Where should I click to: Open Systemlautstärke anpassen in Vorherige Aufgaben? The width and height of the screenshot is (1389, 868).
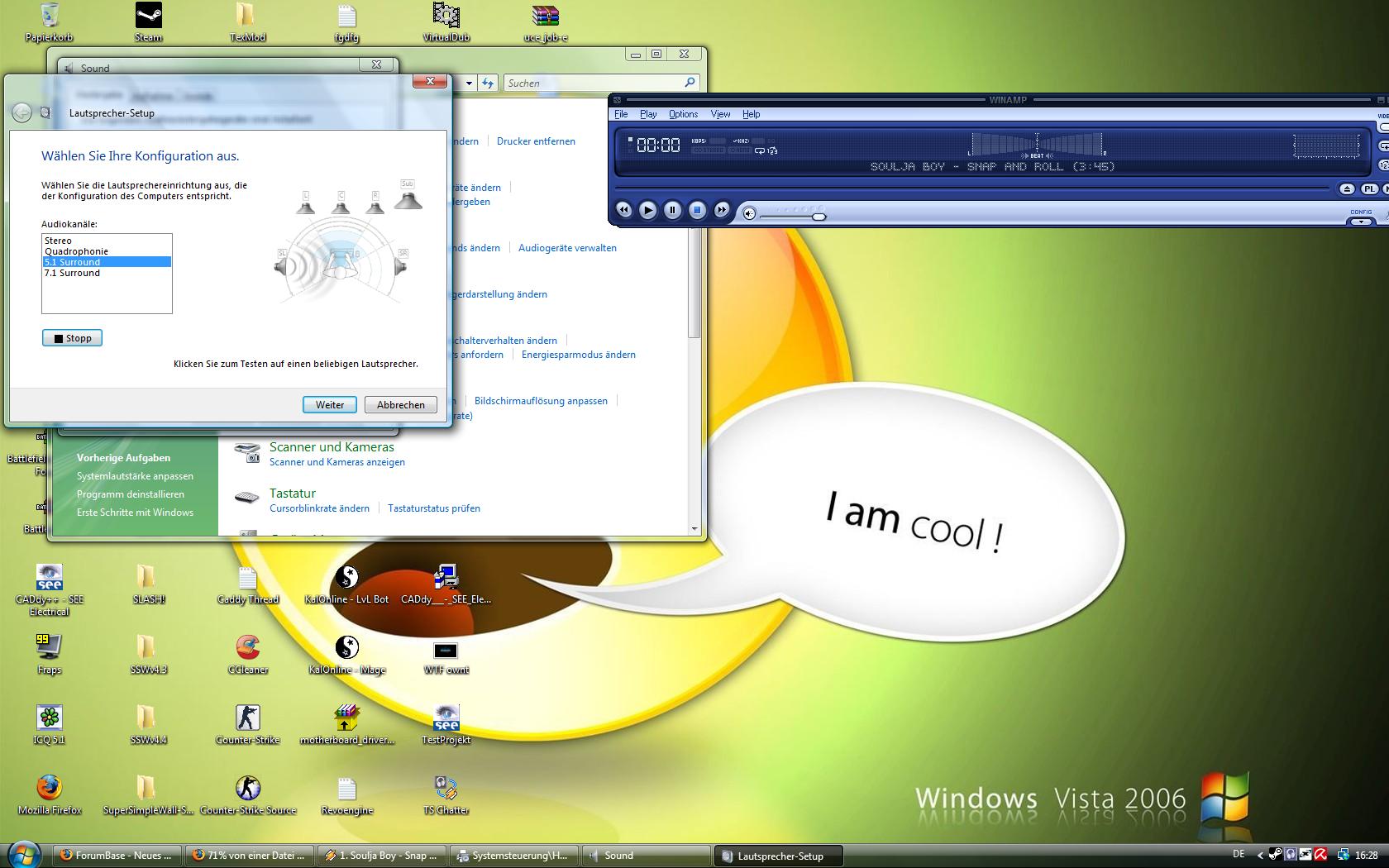(135, 476)
